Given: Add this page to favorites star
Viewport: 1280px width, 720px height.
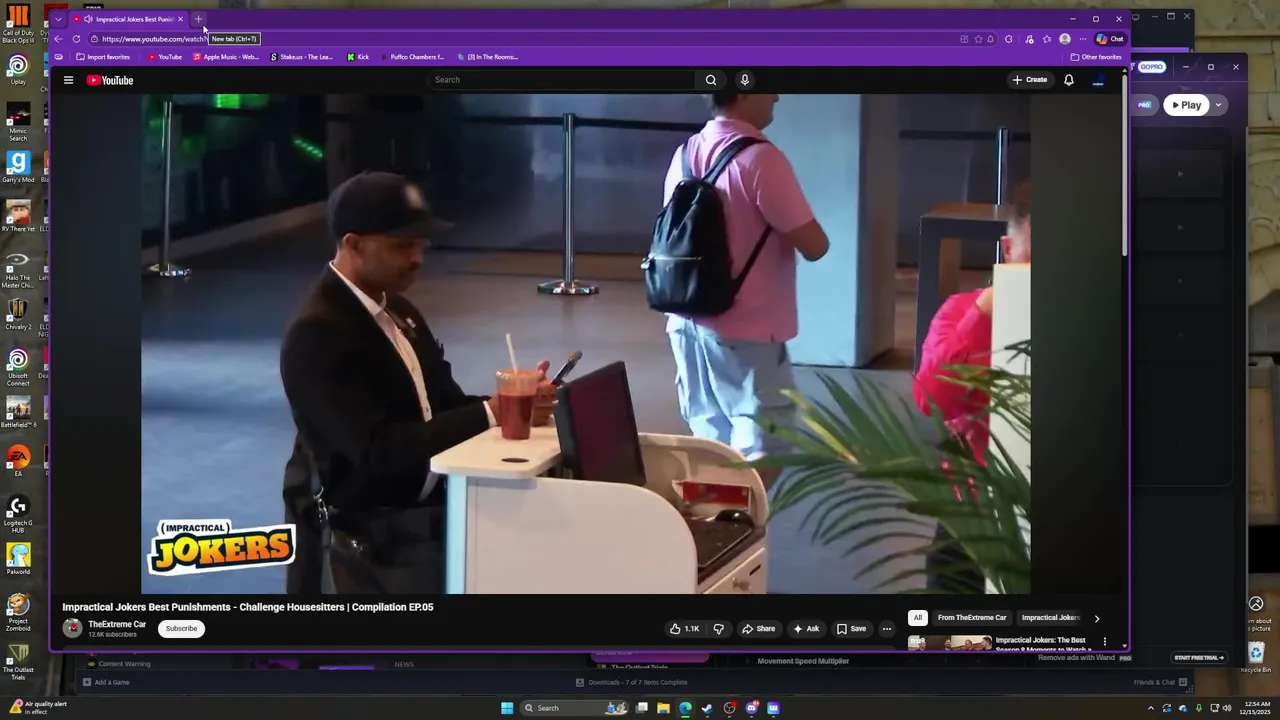Looking at the screenshot, I should coord(978,39).
